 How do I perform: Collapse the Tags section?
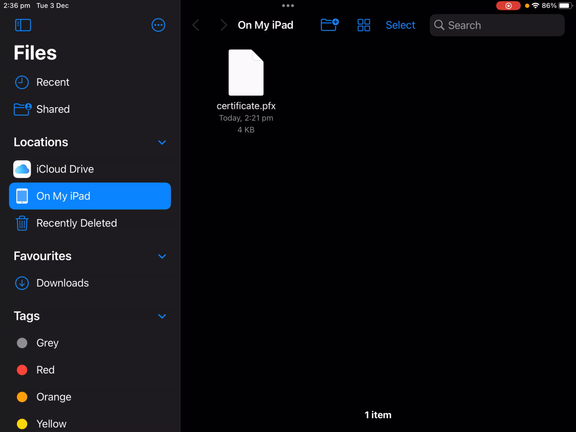pos(162,316)
